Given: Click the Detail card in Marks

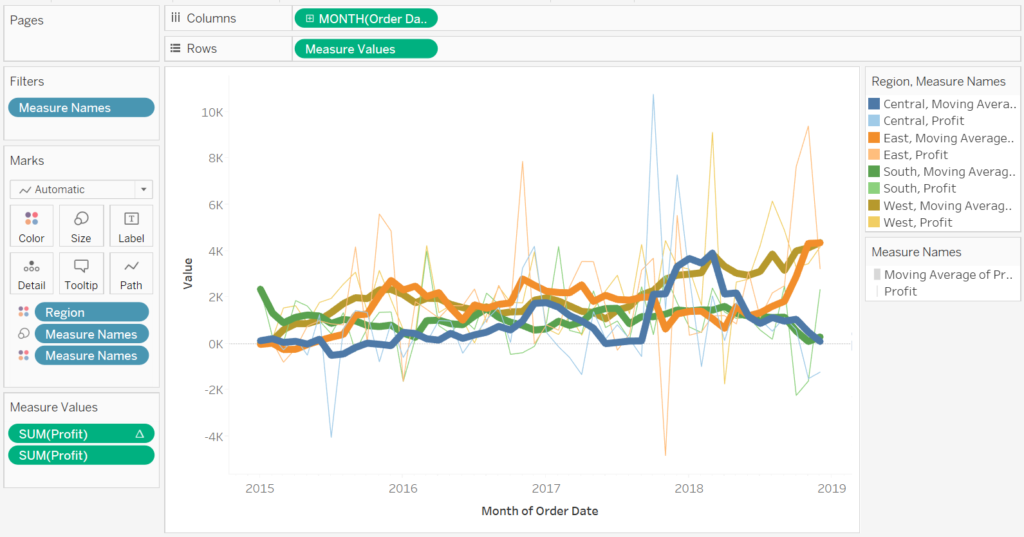Looking at the screenshot, I should coord(31,273).
